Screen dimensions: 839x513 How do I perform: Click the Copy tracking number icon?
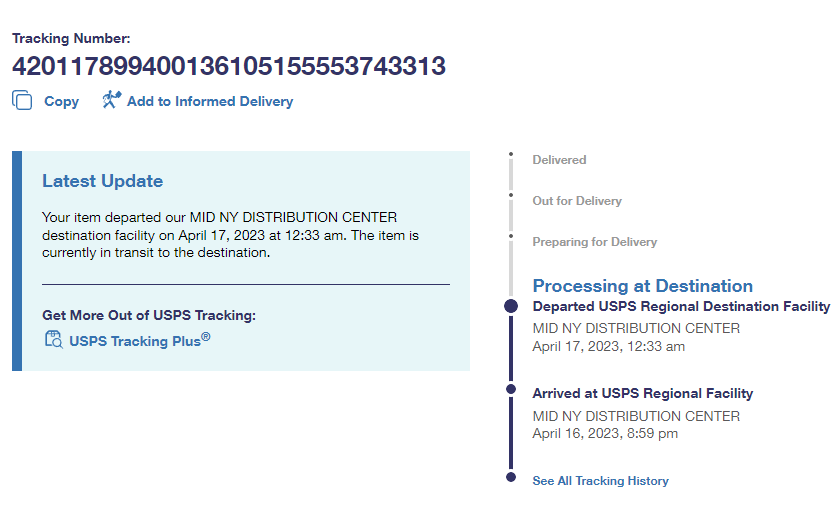(x=22, y=101)
